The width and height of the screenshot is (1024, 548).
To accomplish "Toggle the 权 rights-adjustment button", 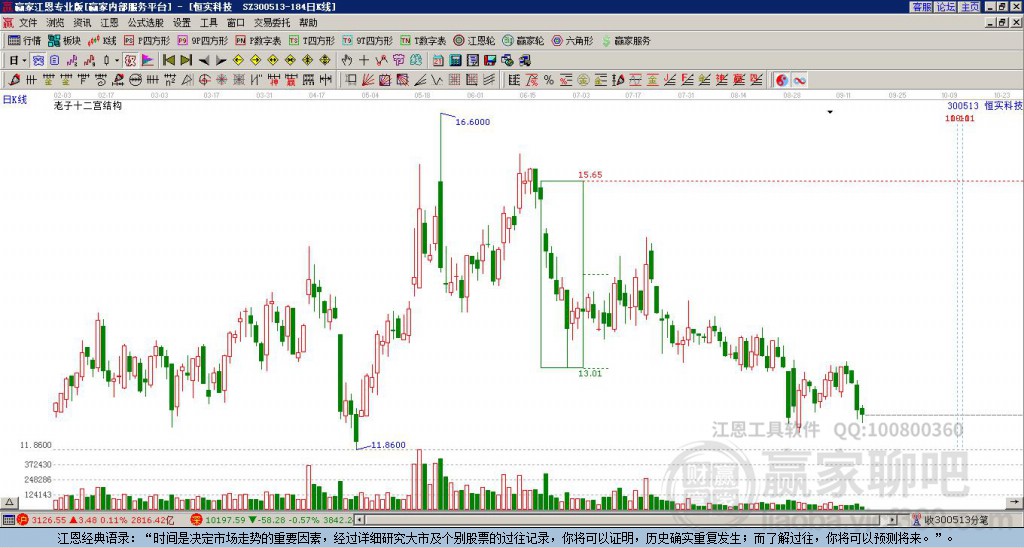I will (130, 60).
